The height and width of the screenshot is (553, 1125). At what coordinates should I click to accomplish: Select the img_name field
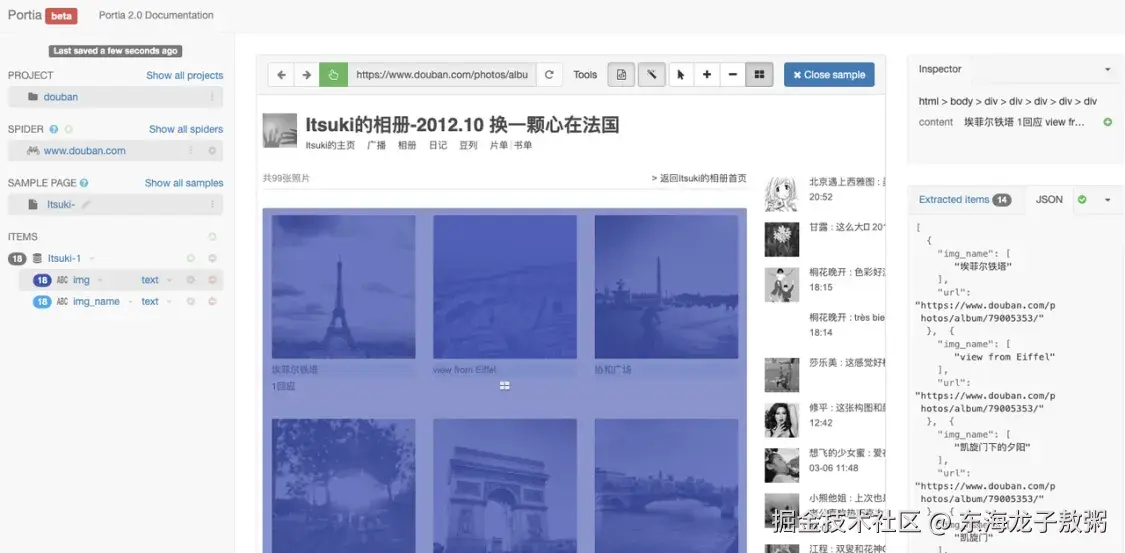point(96,301)
